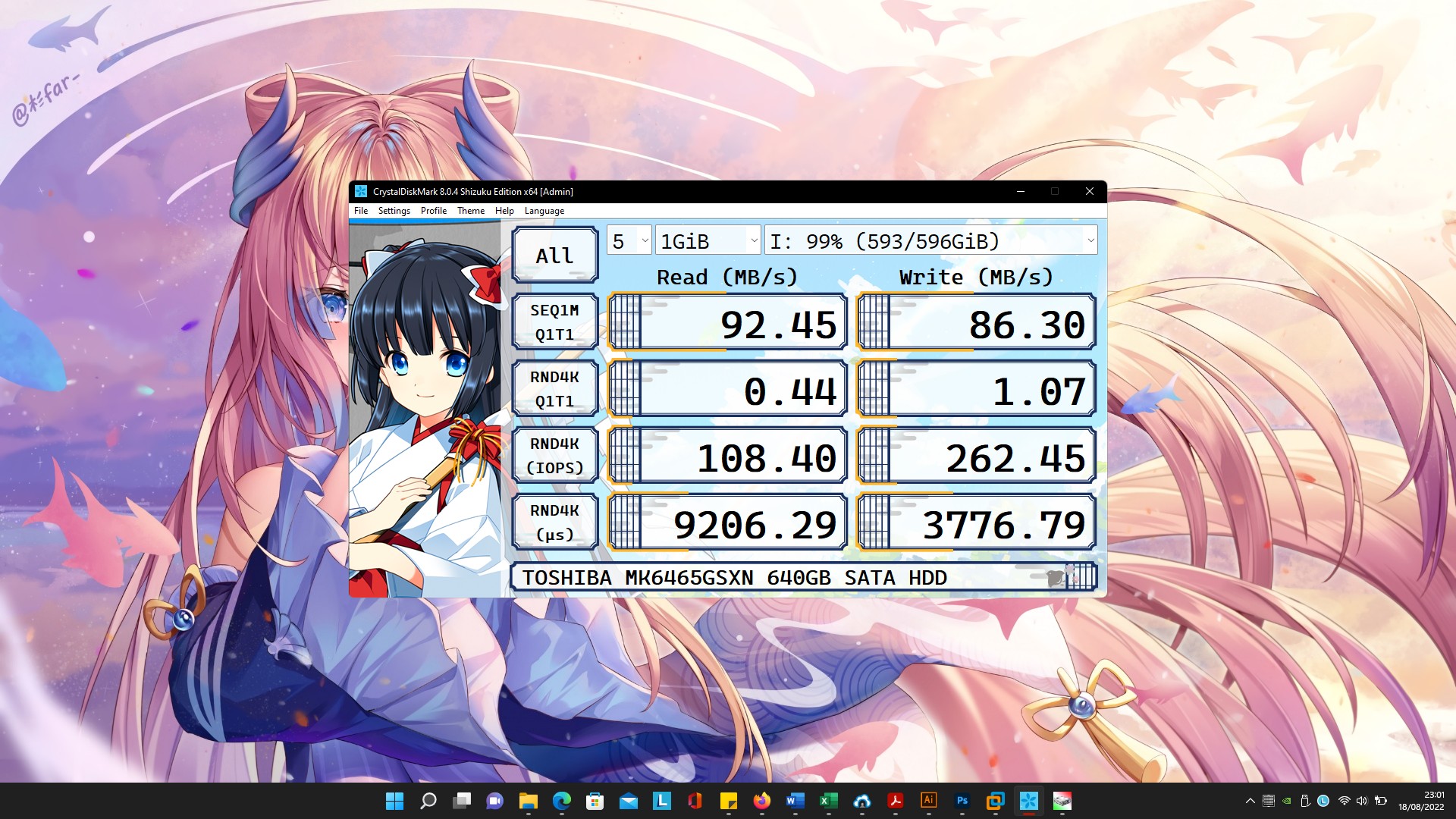The height and width of the screenshot is (819, 1456).
Task: Open Mail app from taskbar
Action: (629, 801)
